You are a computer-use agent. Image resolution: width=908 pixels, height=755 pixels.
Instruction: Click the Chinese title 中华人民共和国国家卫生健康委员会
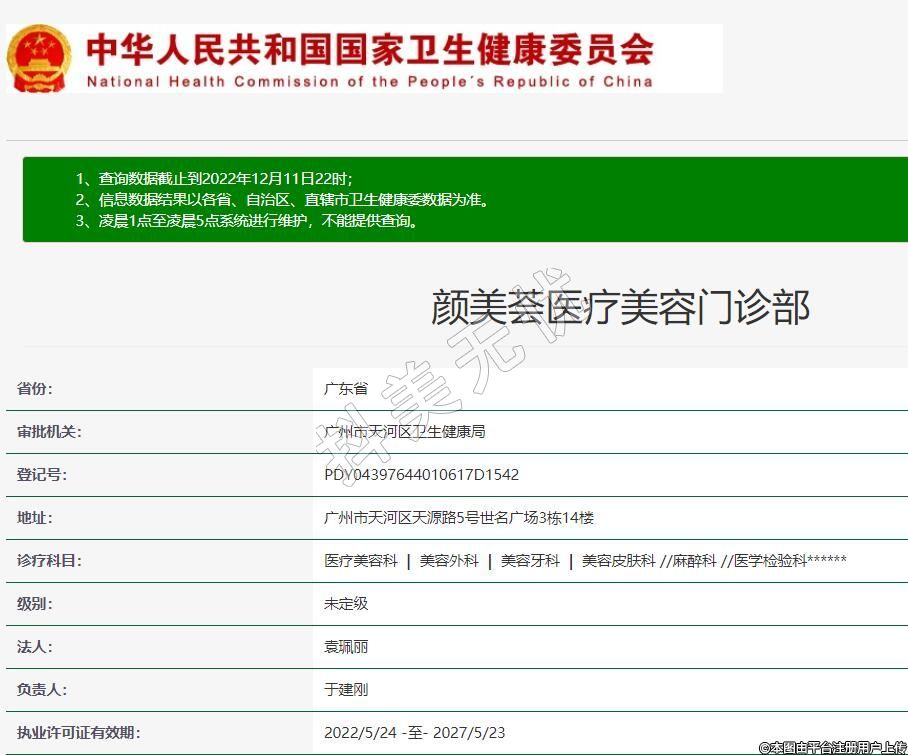pyautogui.click(x=370, y=48)
